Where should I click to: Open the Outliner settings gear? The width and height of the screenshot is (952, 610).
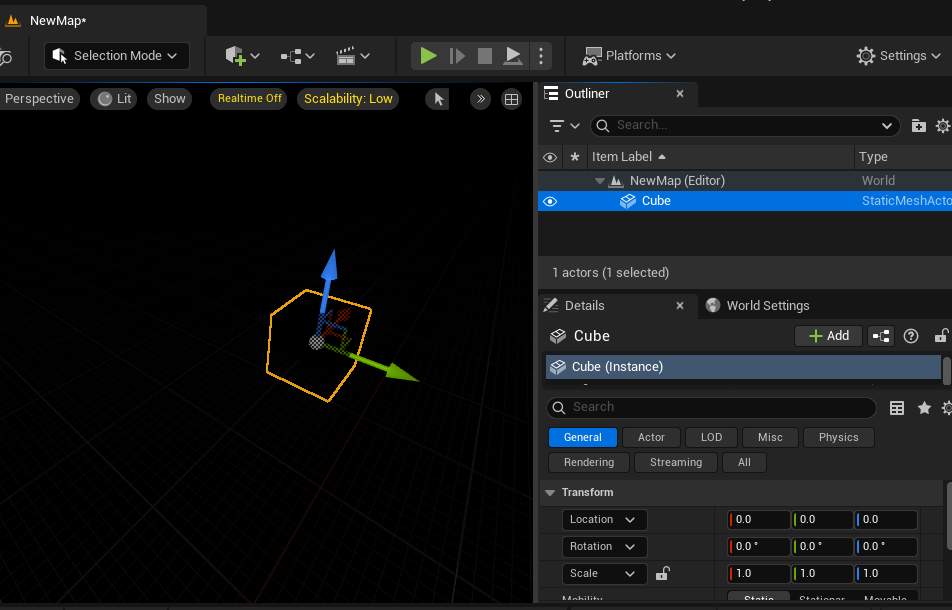[x=942, y=126]
